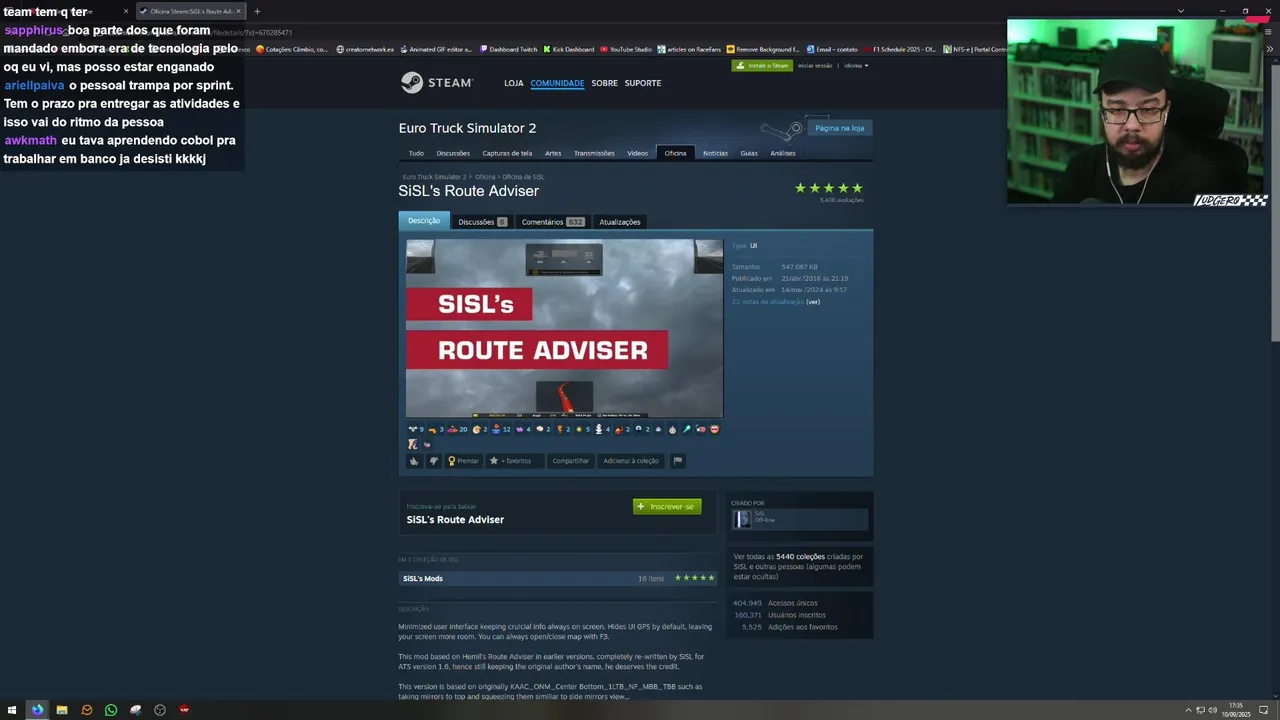Click the five-star rating display
Viewport: 1280px width, 720px height.
[829, 188]
